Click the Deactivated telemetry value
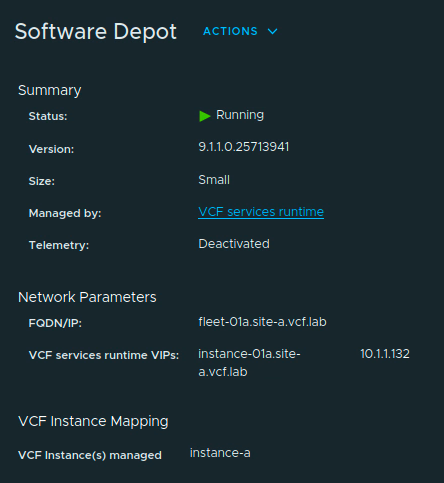Screen dimensions: 444x483 (234, 244)
